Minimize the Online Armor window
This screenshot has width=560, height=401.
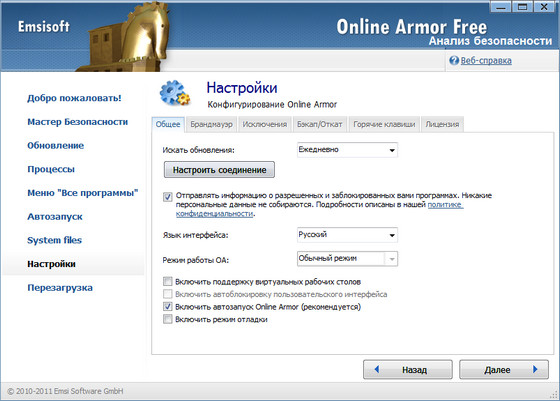point(501,7)
